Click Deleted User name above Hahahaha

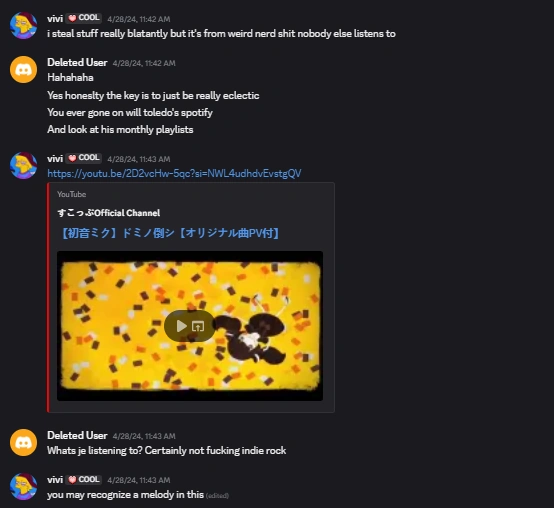click(x=77, y=63)
